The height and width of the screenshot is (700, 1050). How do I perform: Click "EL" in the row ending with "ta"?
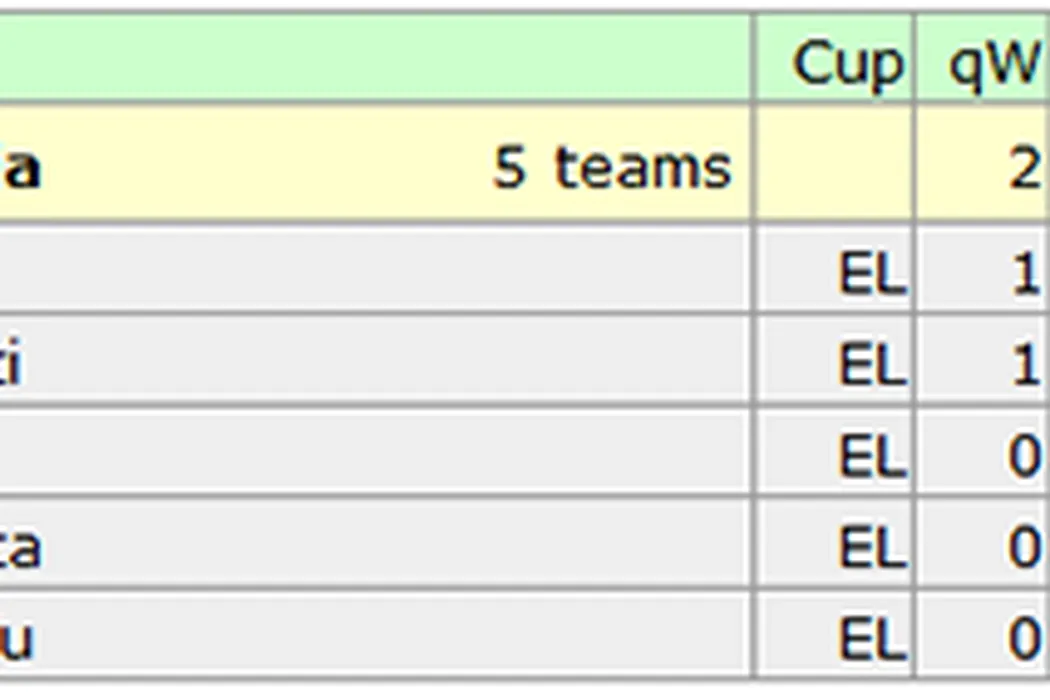(x=871, y=548)
